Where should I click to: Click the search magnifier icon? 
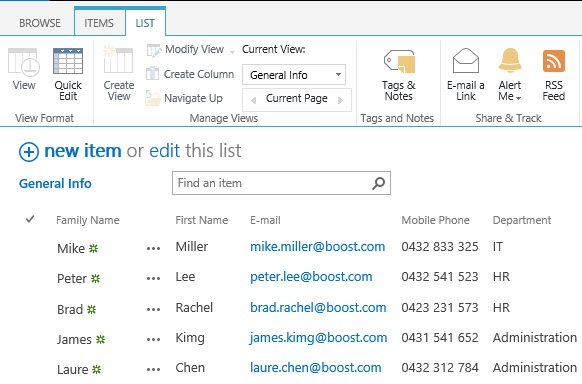coord(378,183)
